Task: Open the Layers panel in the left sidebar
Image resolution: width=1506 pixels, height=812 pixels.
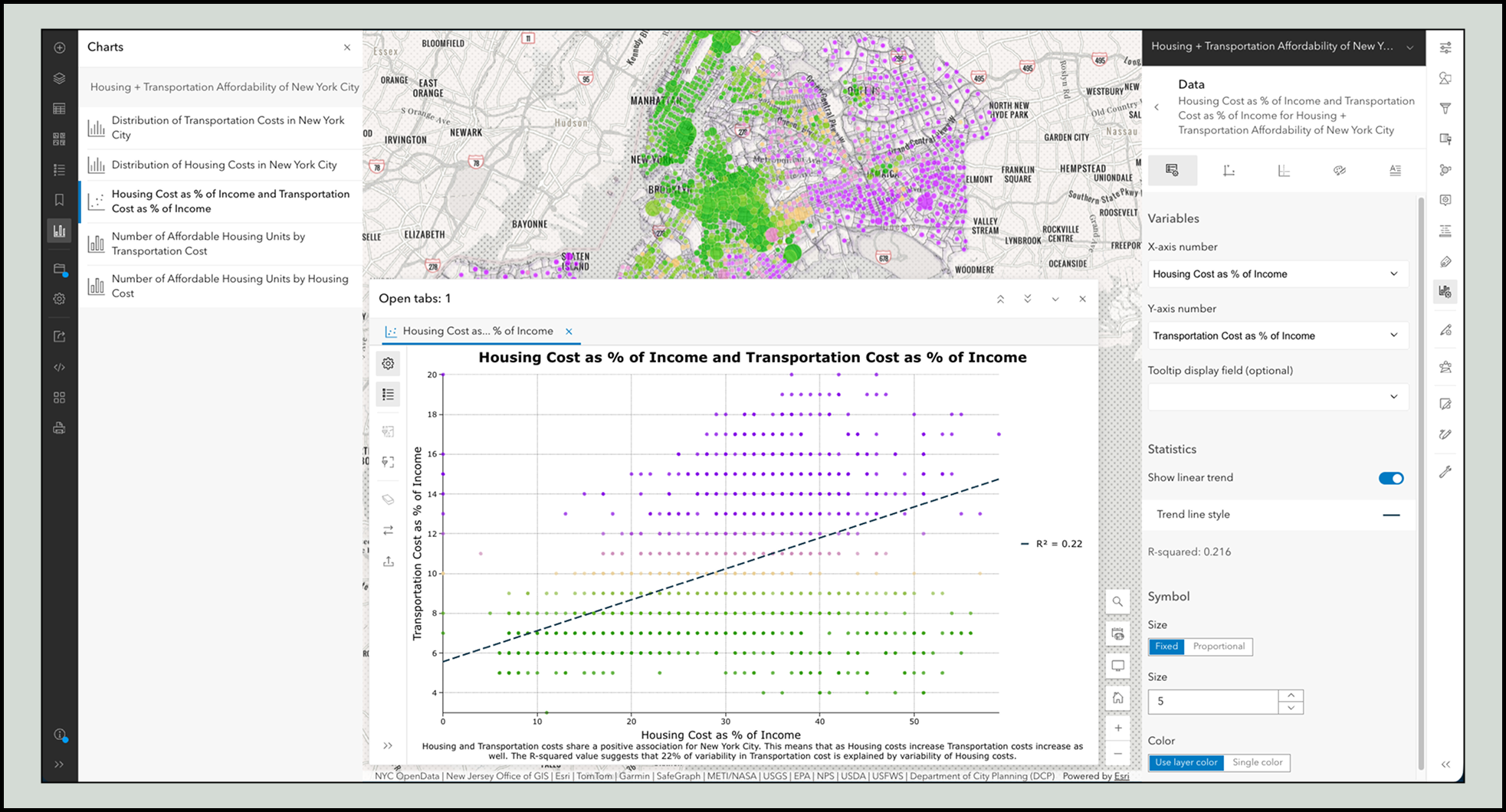Action: point(59,78)
